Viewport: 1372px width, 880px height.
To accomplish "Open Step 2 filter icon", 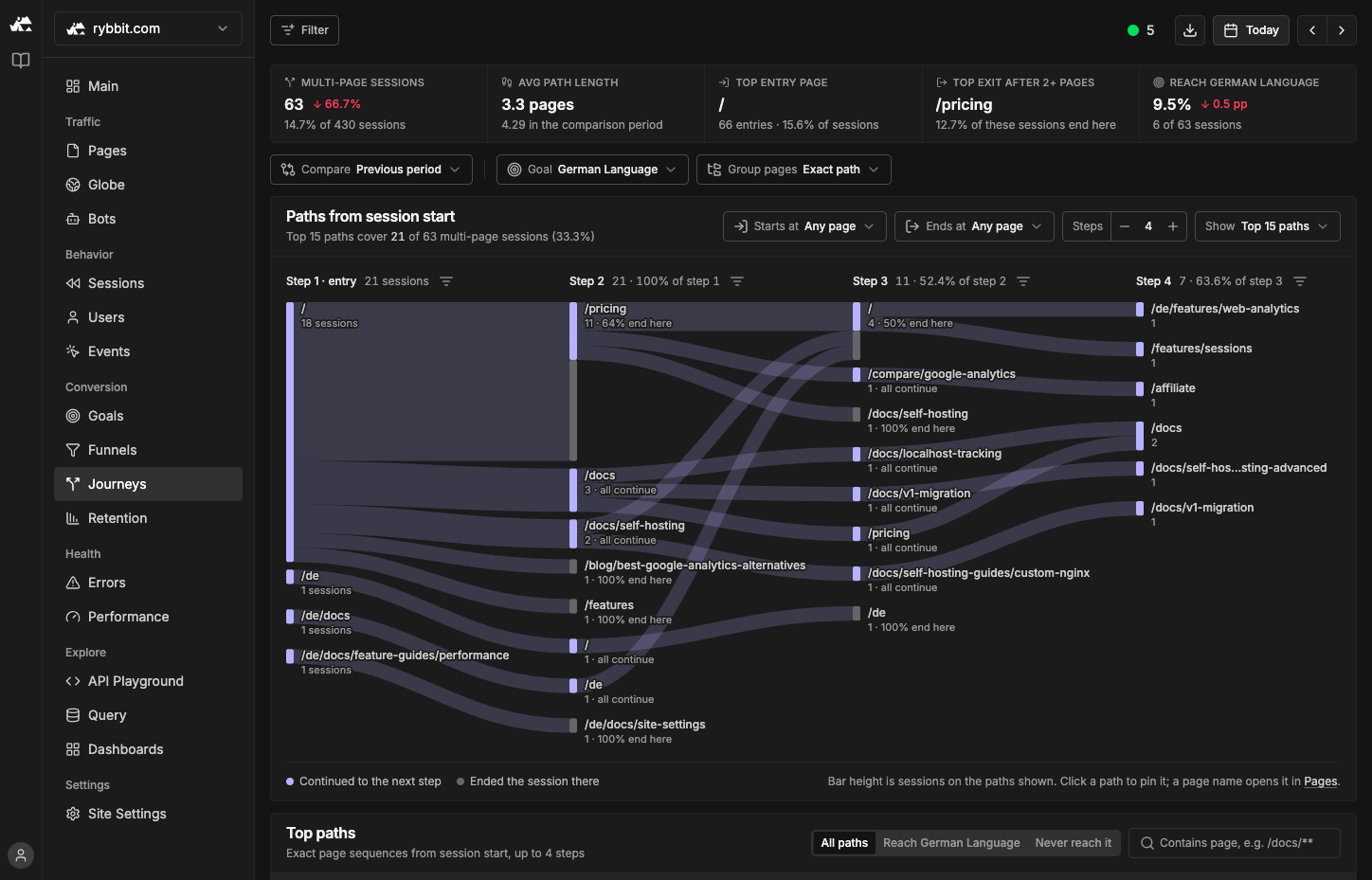I will pos(737,281).
